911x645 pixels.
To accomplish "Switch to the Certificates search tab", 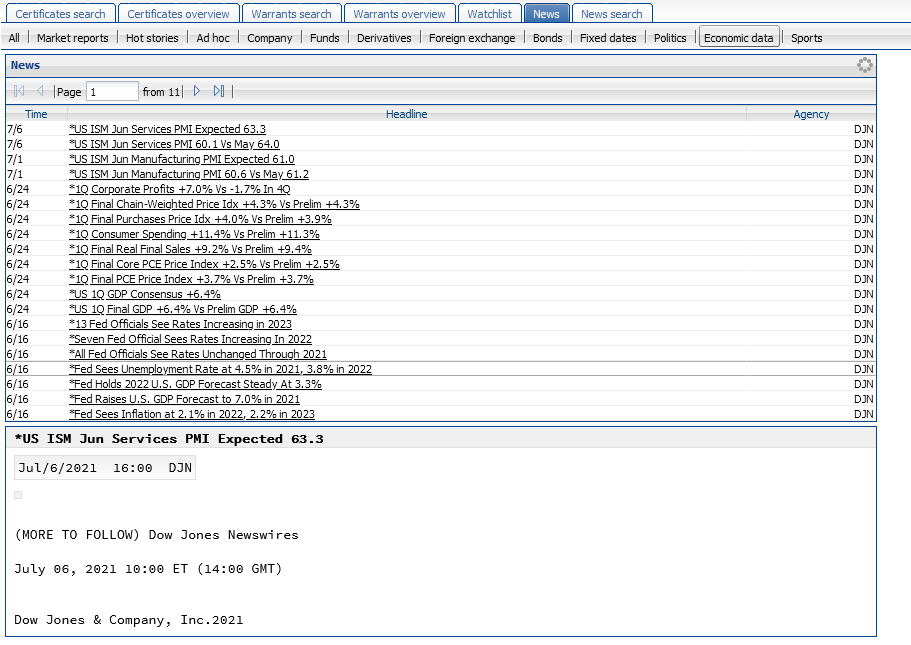I will [x=60, y=14].
